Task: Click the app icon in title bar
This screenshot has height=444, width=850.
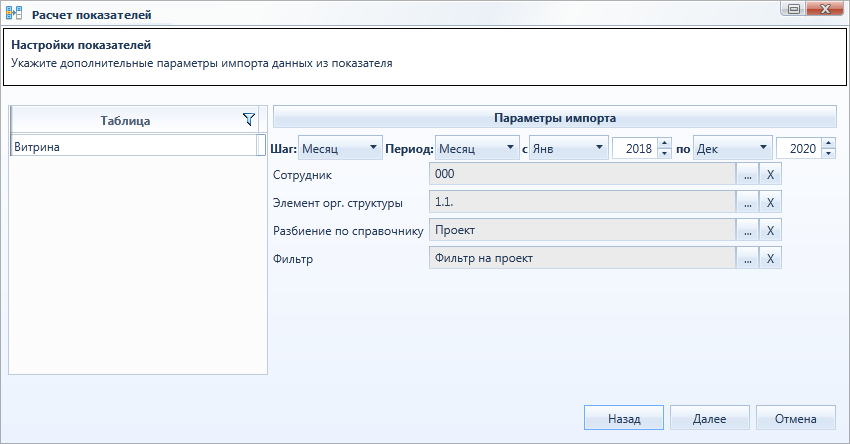Action: tap(14, 14)
